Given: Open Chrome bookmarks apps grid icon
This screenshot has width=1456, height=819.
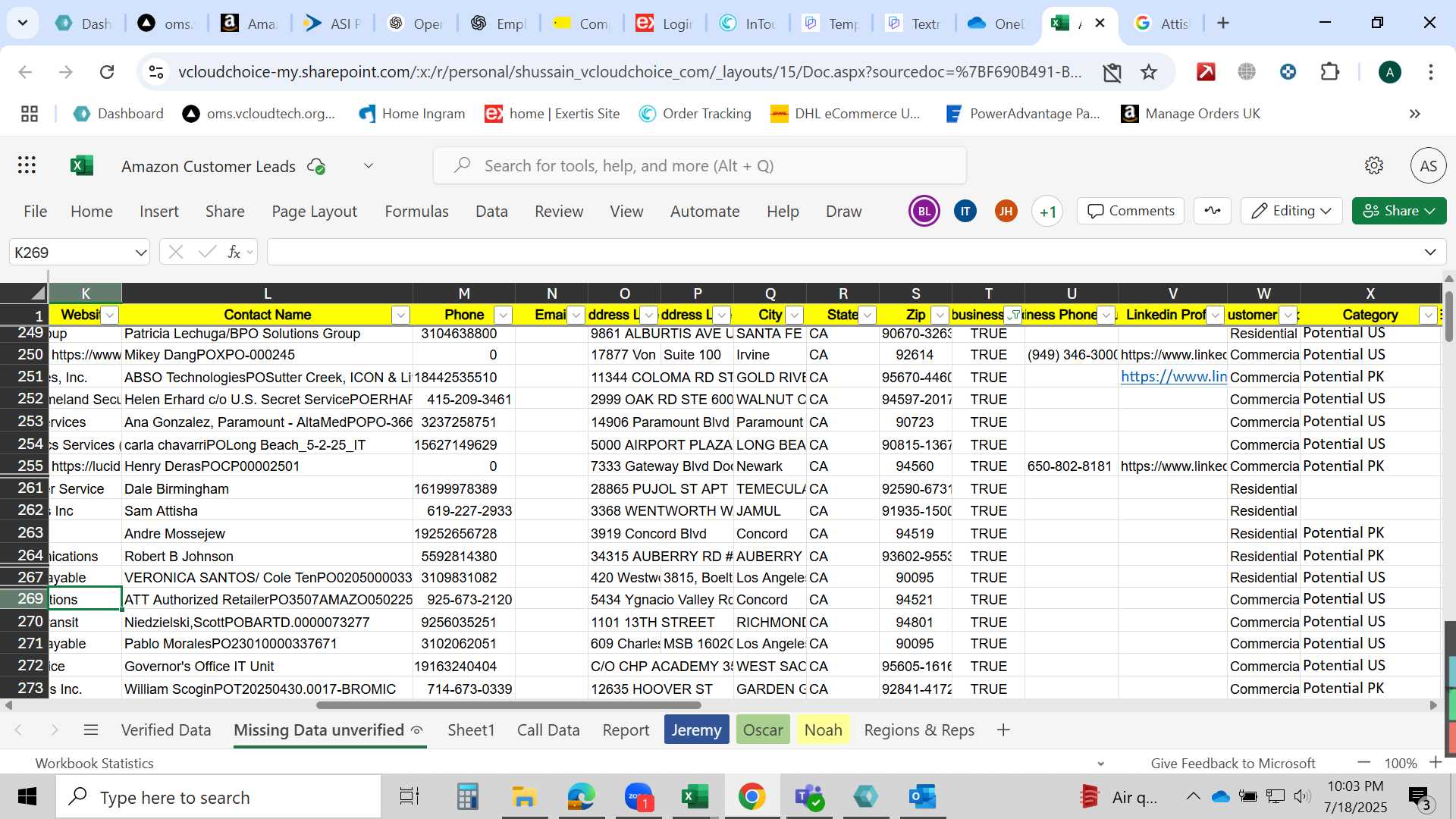Looking at the screenshot, I should pyautogui.click(x=30, y=114).
